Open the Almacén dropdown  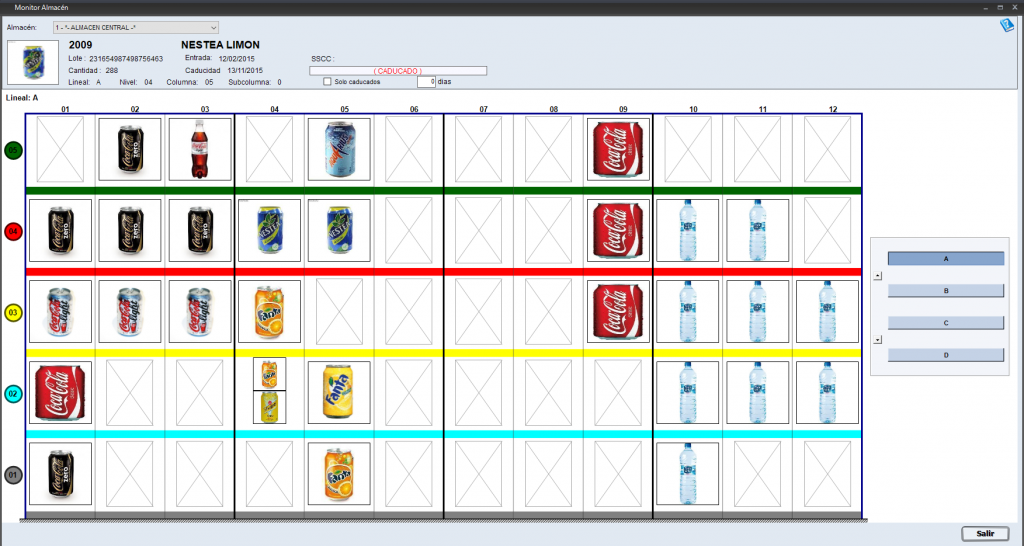136,27
